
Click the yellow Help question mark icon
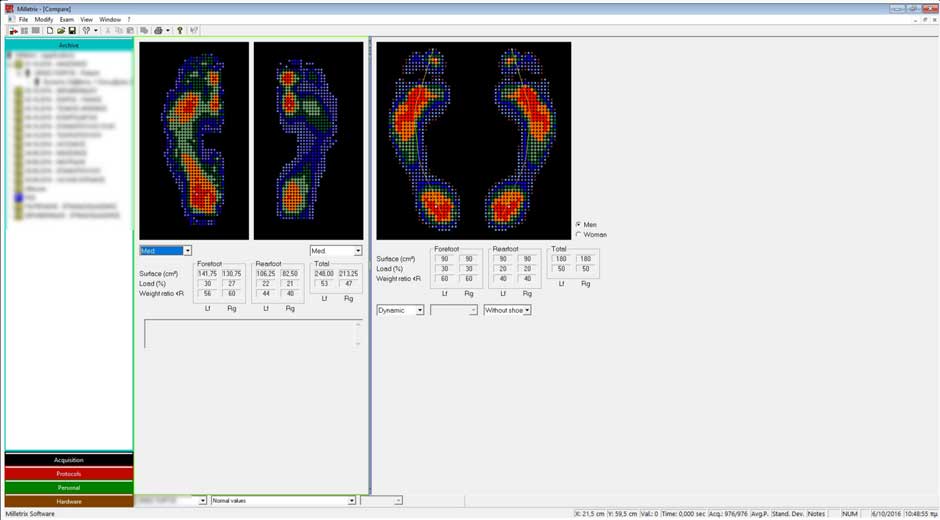[x=180, y=31]
